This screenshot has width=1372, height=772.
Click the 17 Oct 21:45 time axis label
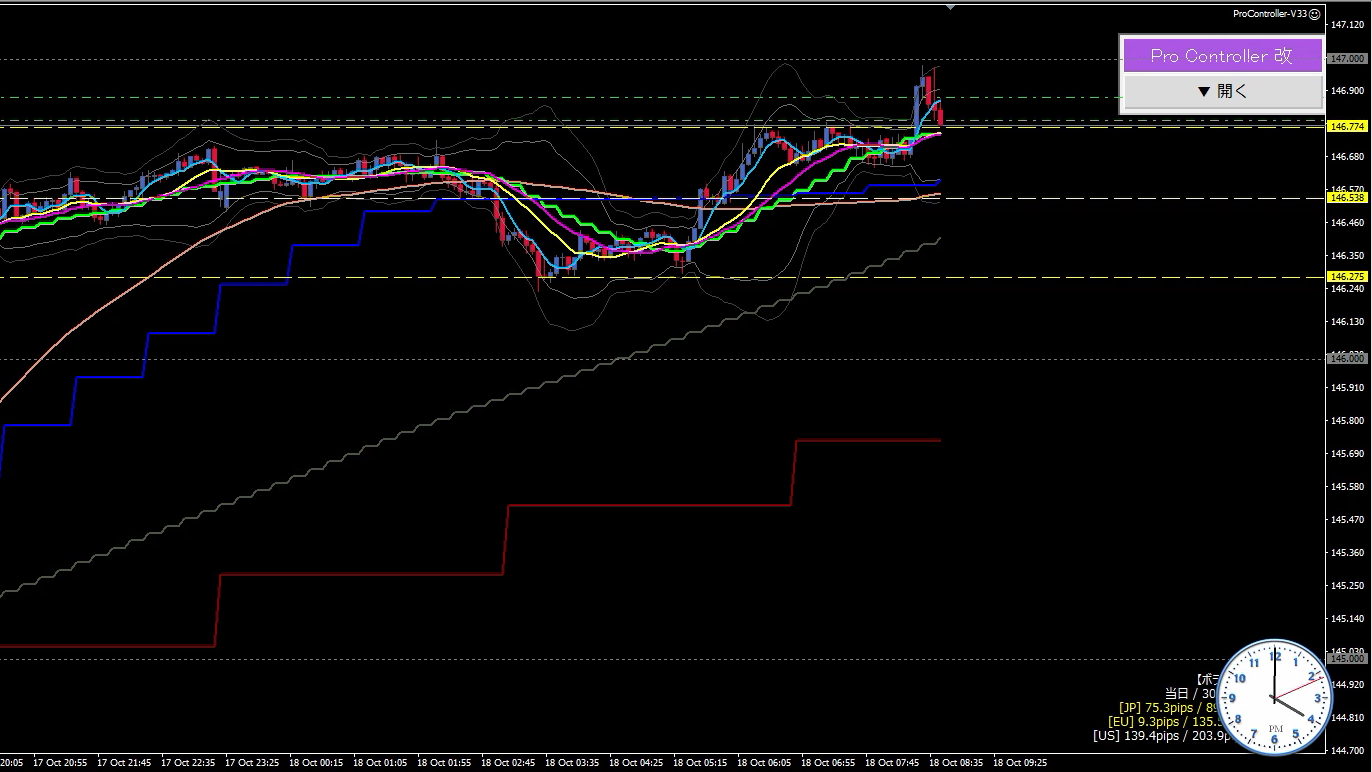point(124,762)
